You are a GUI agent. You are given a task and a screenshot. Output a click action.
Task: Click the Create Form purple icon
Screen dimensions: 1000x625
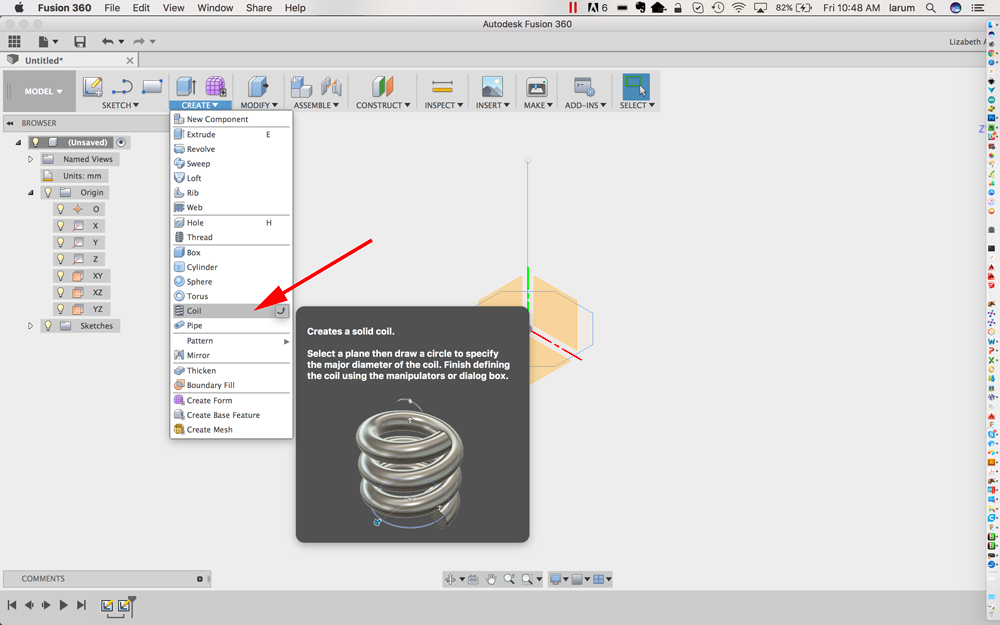tap(216, 87)
